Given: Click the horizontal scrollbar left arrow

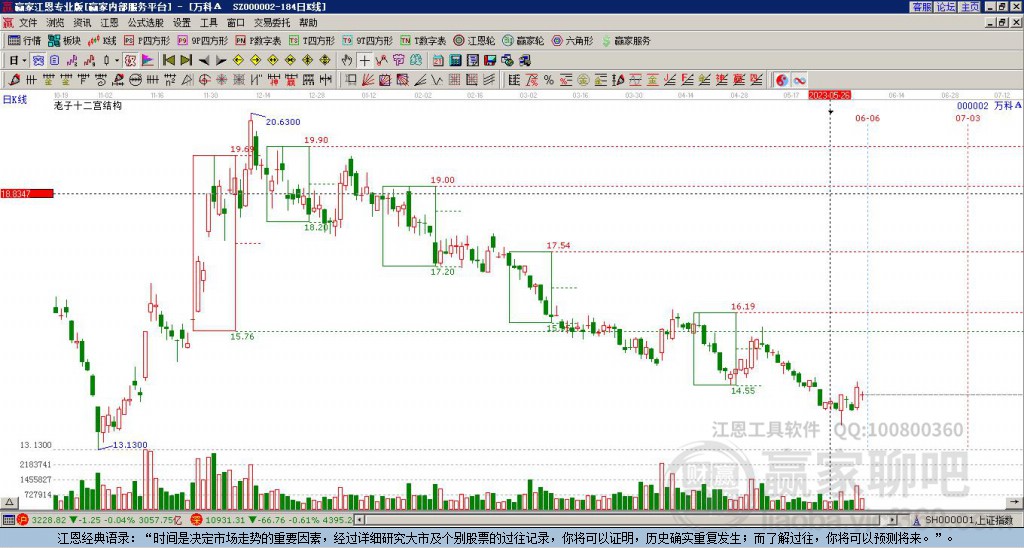Looking at the screenshot, I should [359, 520].
